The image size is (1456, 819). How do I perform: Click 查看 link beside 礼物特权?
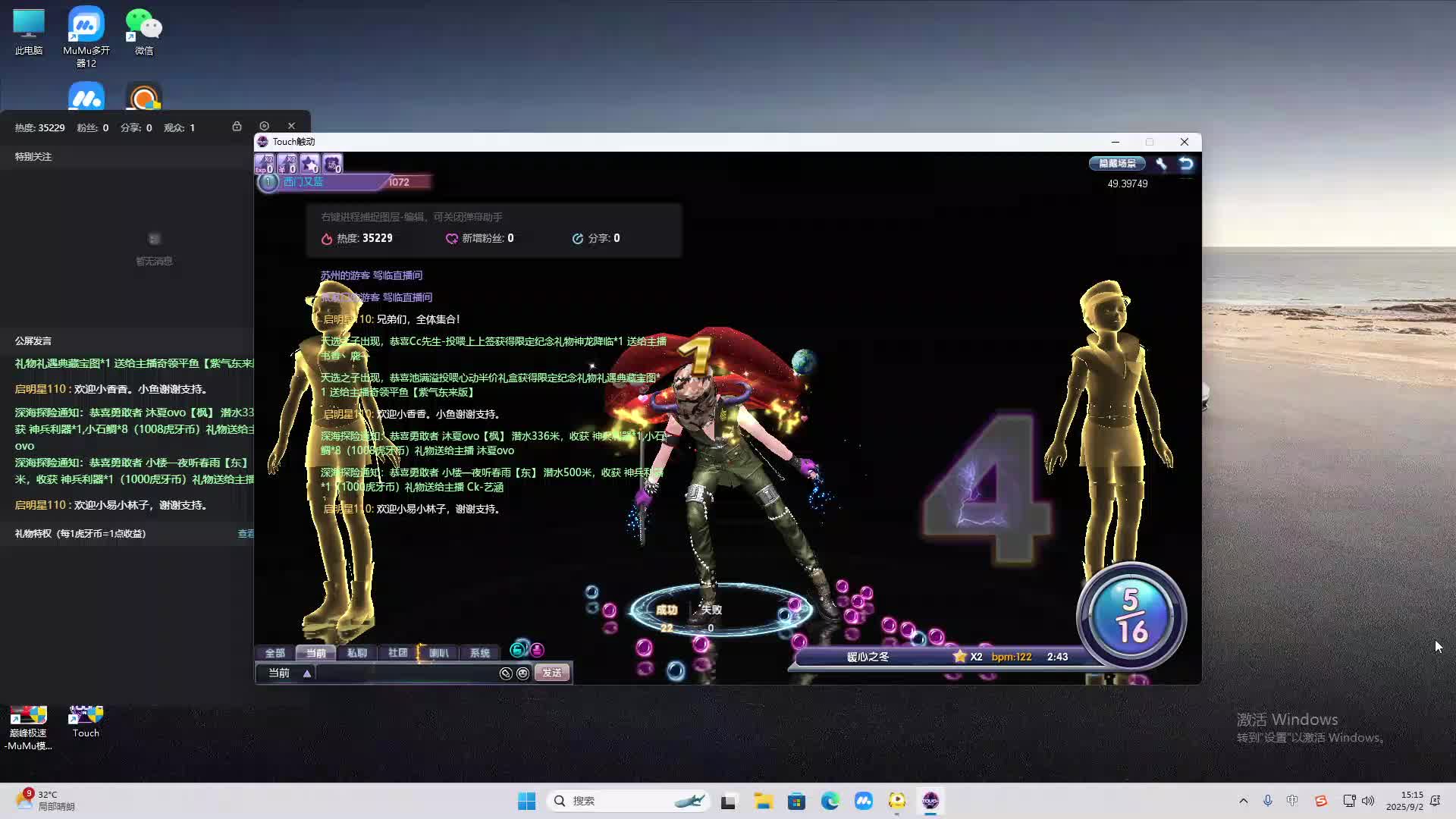[246, 534]
